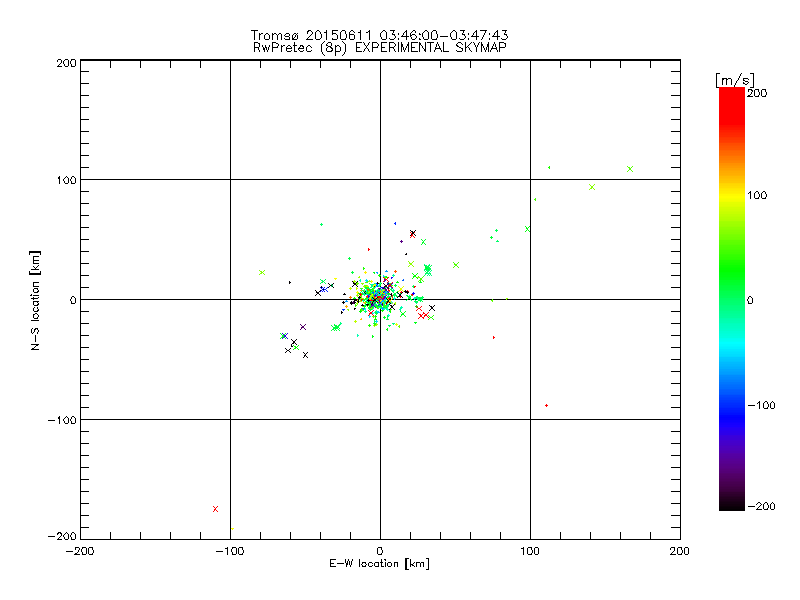Click the colorbar's 200 tick label

757,93
